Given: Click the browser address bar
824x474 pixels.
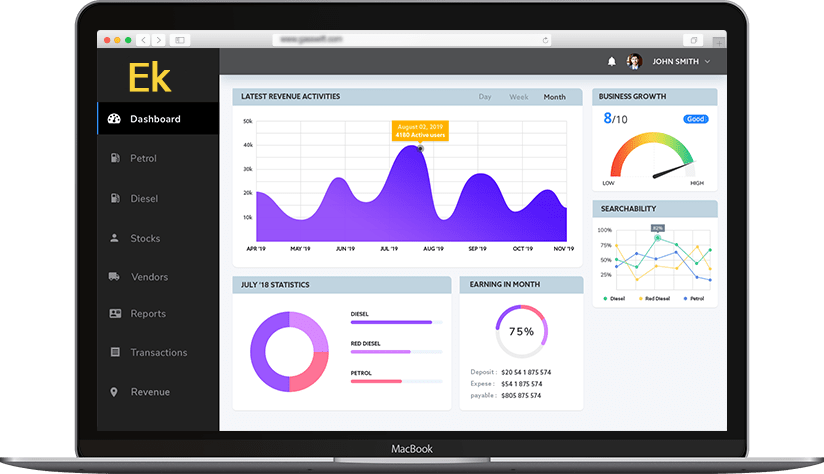Looking at the screenshot, I should click(412, 39).
